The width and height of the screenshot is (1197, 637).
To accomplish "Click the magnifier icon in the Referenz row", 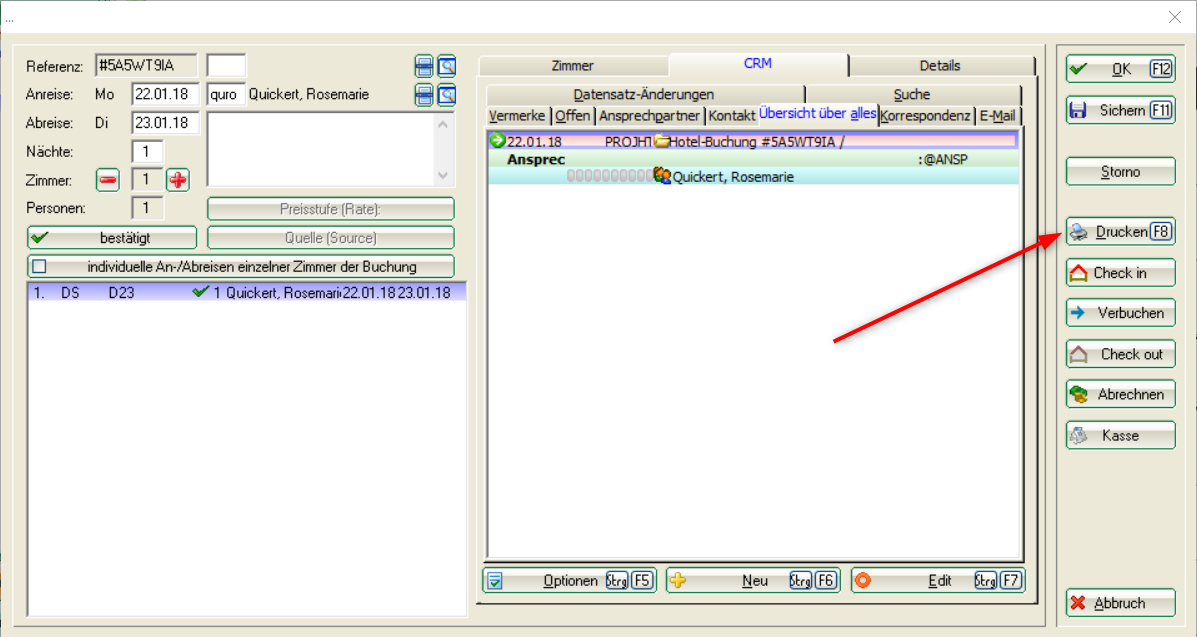I will (447, 66).
